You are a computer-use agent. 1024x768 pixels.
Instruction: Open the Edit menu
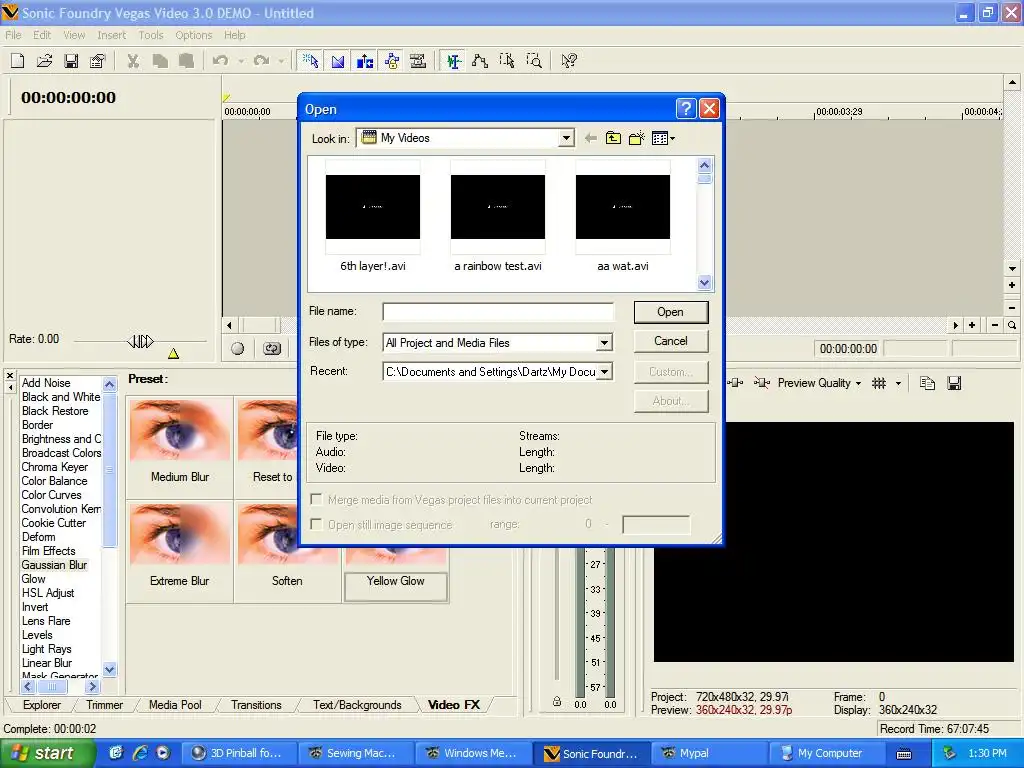[42, 35]
